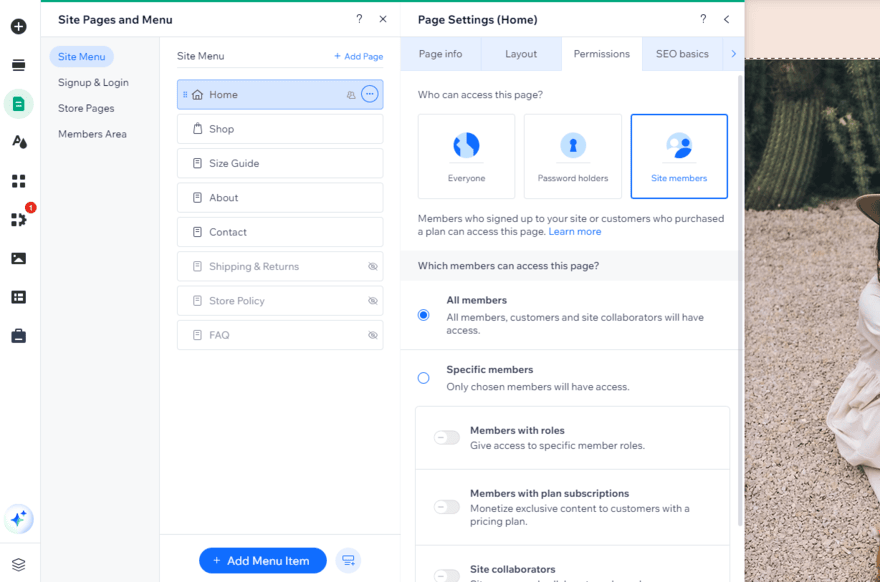Screen dimensions: 880x582
Task: Click the Add Menu Item button
Action: pyautogui.click(x=262, y=560)
